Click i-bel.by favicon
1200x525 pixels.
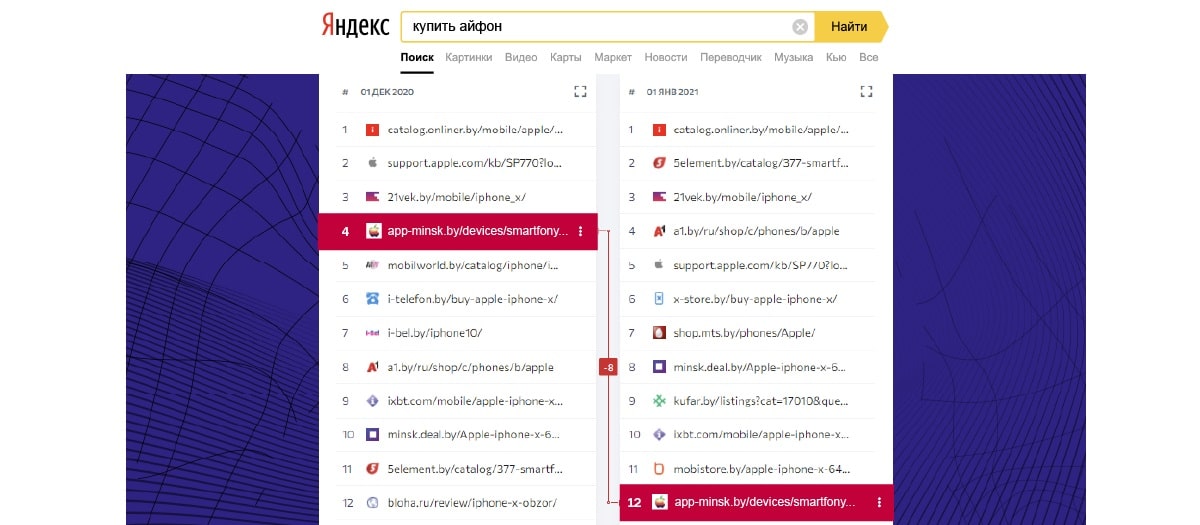[x=372, y=333]
